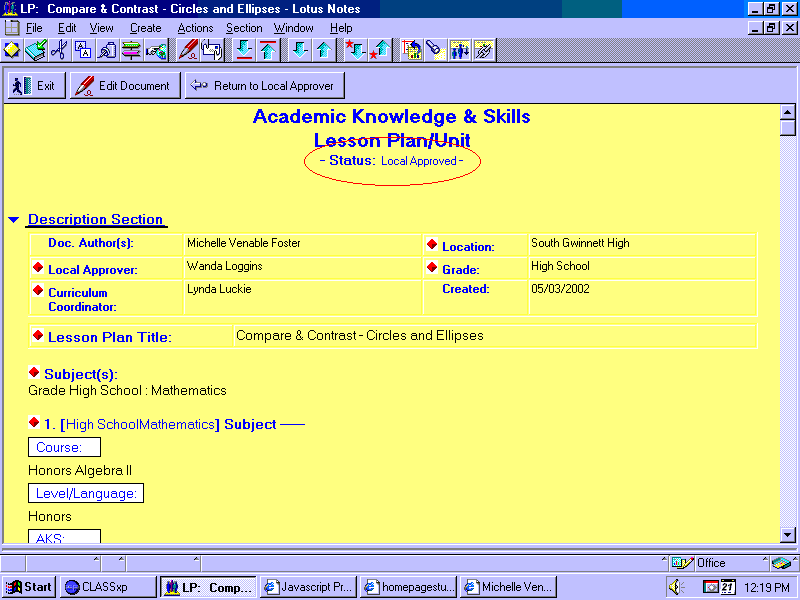Image resolution: width=800 pixels, height=600 pixels.
Task: Click the plain down arrow navigate icon
Action: click(x=300, y=50)
